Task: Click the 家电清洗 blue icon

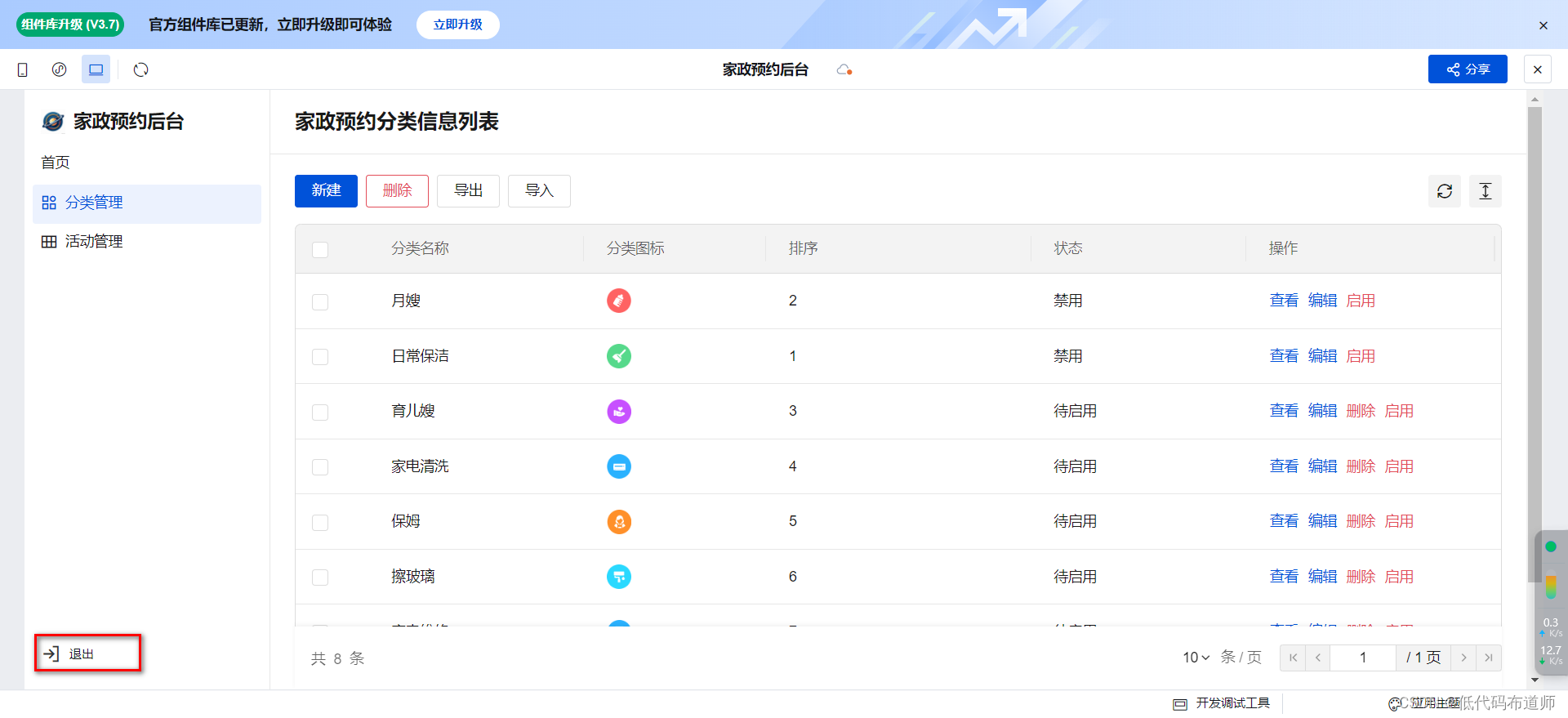Action: [619, 466]
